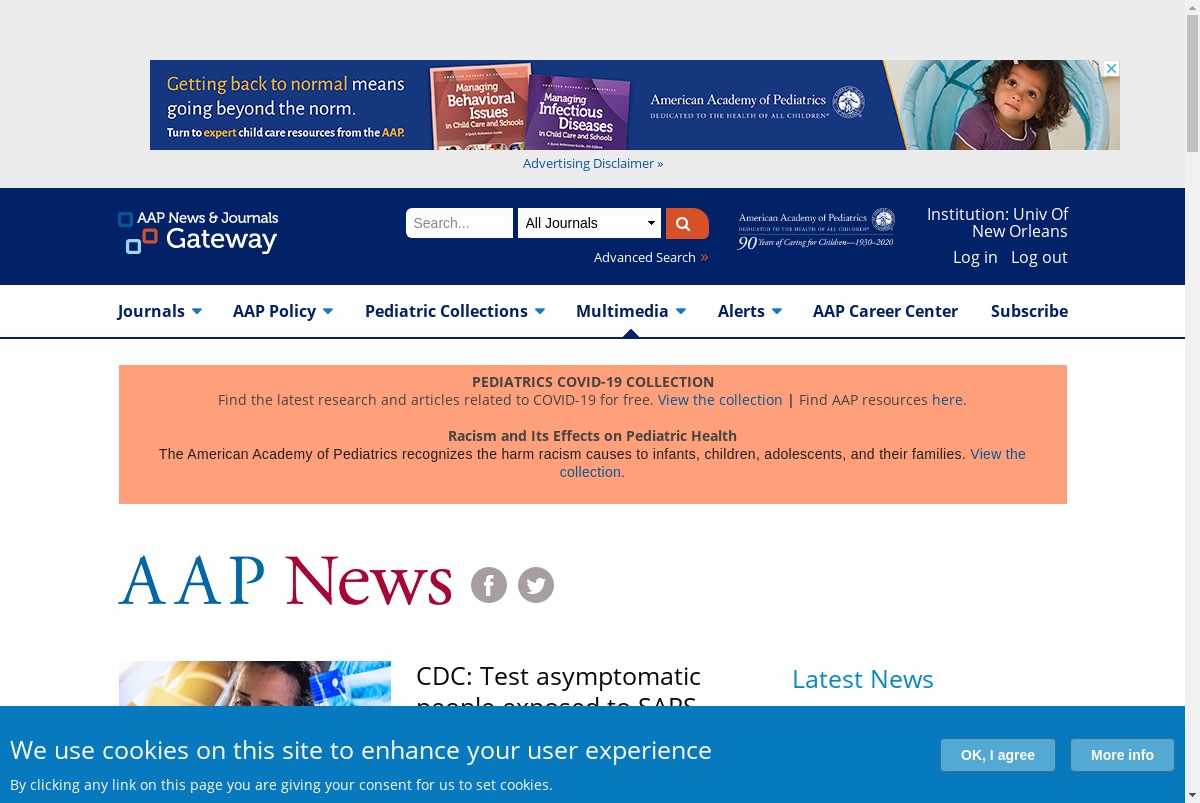Viewport: 1200px width, 803px height.
Task: Open the AAP News Facebook page icon
Action: click(489, 585)
